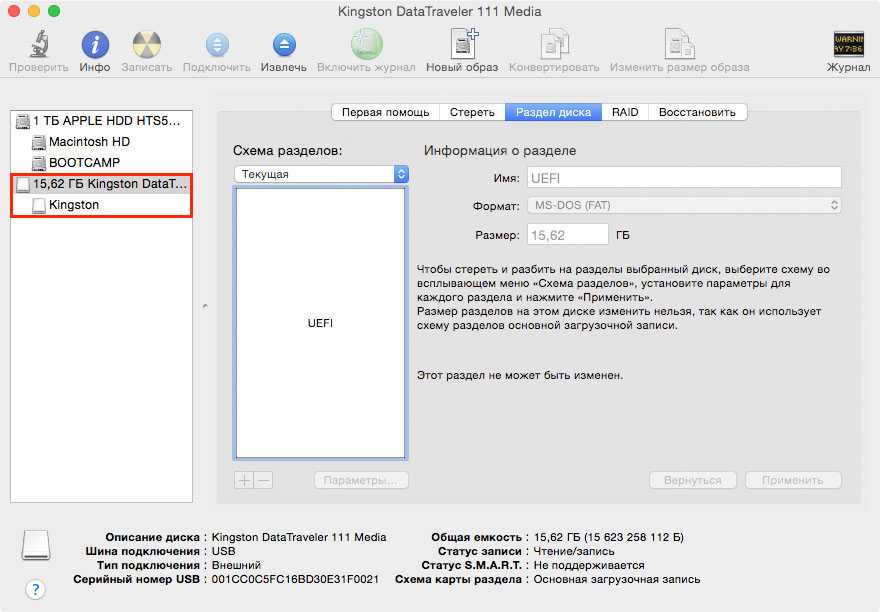Click Изменить размер образа icon

pyautogui.click(x=680, y=44)
